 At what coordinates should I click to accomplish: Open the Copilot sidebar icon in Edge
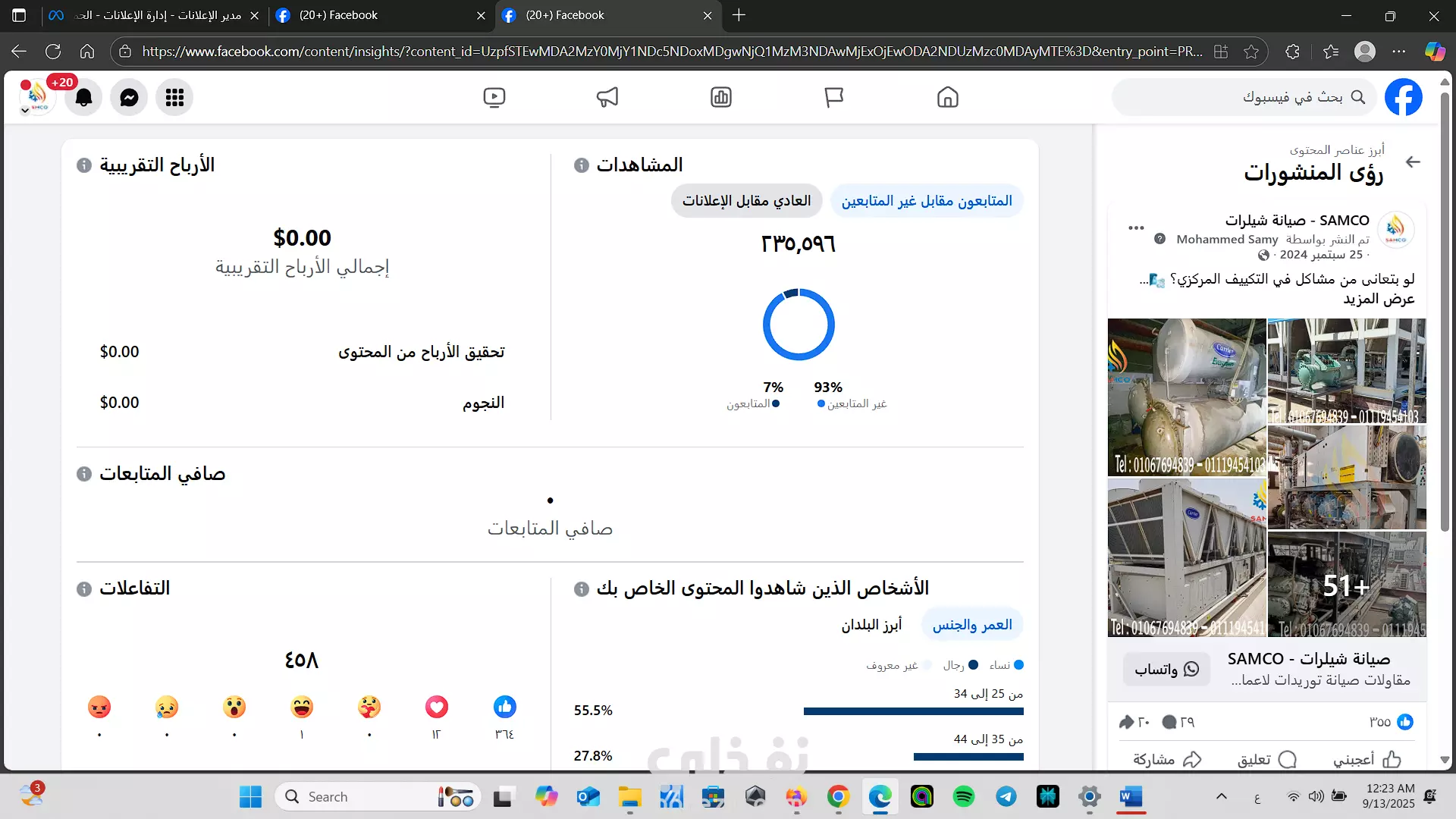point(1435,52)
